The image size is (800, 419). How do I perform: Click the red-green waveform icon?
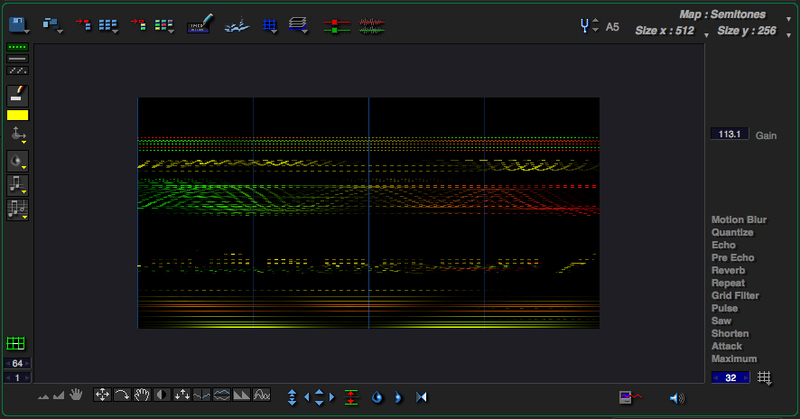pos(371,24)
